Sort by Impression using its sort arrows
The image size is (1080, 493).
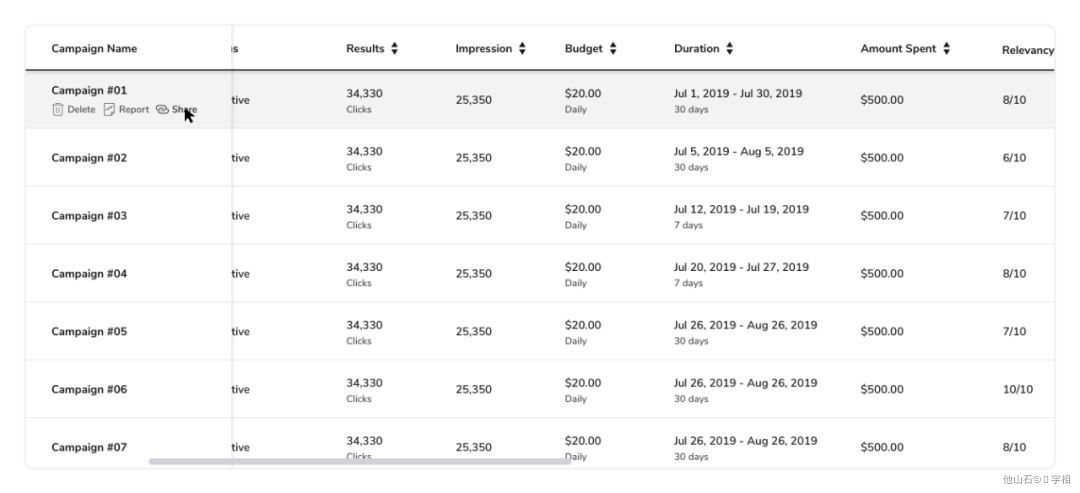click(x=522, y=48)
